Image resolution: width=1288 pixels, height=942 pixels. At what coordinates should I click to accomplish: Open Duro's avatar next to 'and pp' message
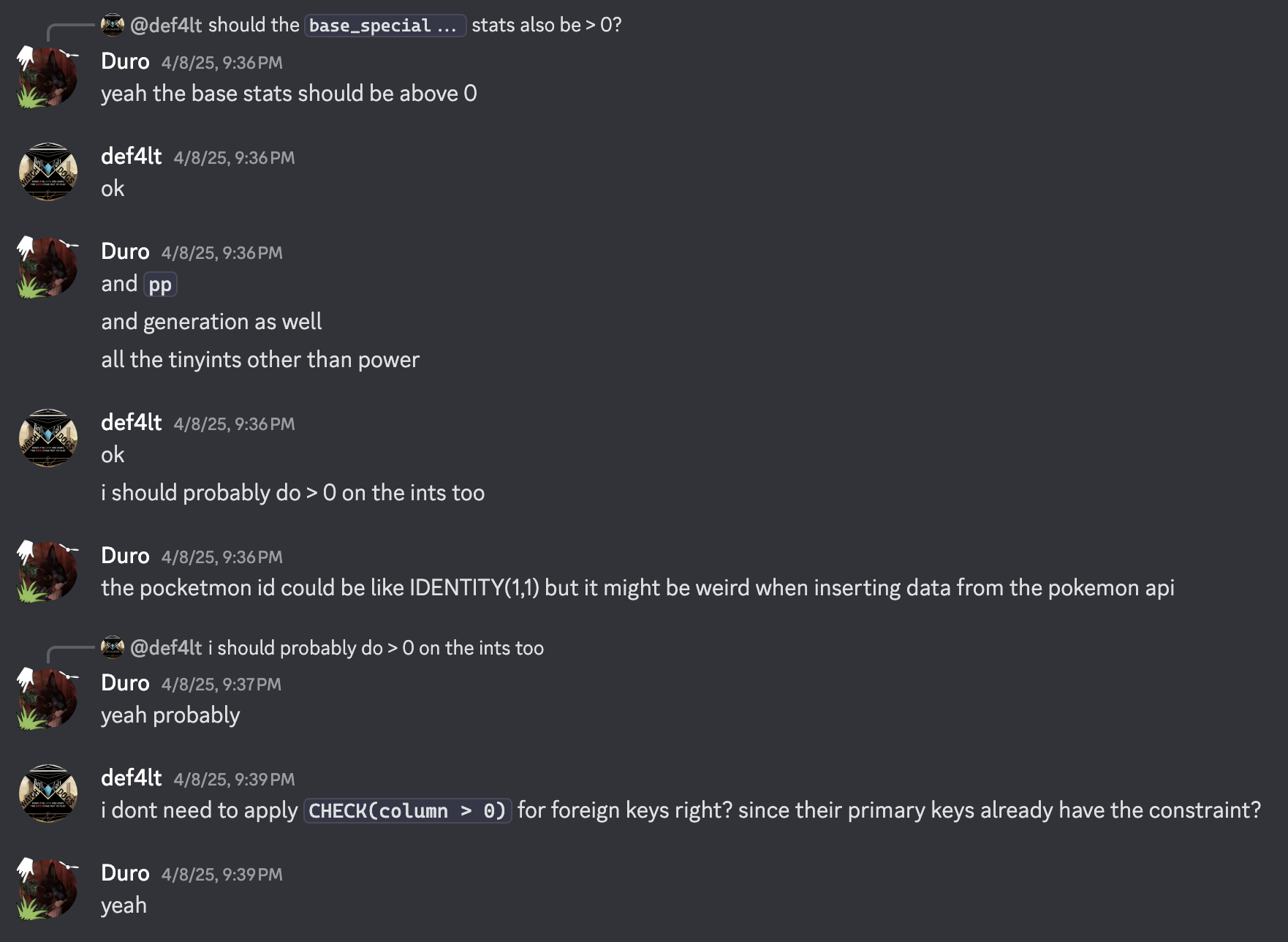48,267
